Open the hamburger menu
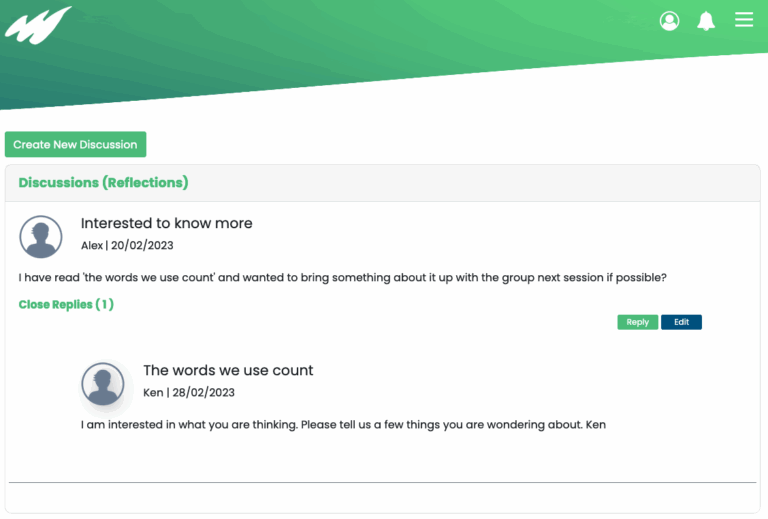This screenshot has width=768, height=519. pyautogui.click(x=744, y=20)
